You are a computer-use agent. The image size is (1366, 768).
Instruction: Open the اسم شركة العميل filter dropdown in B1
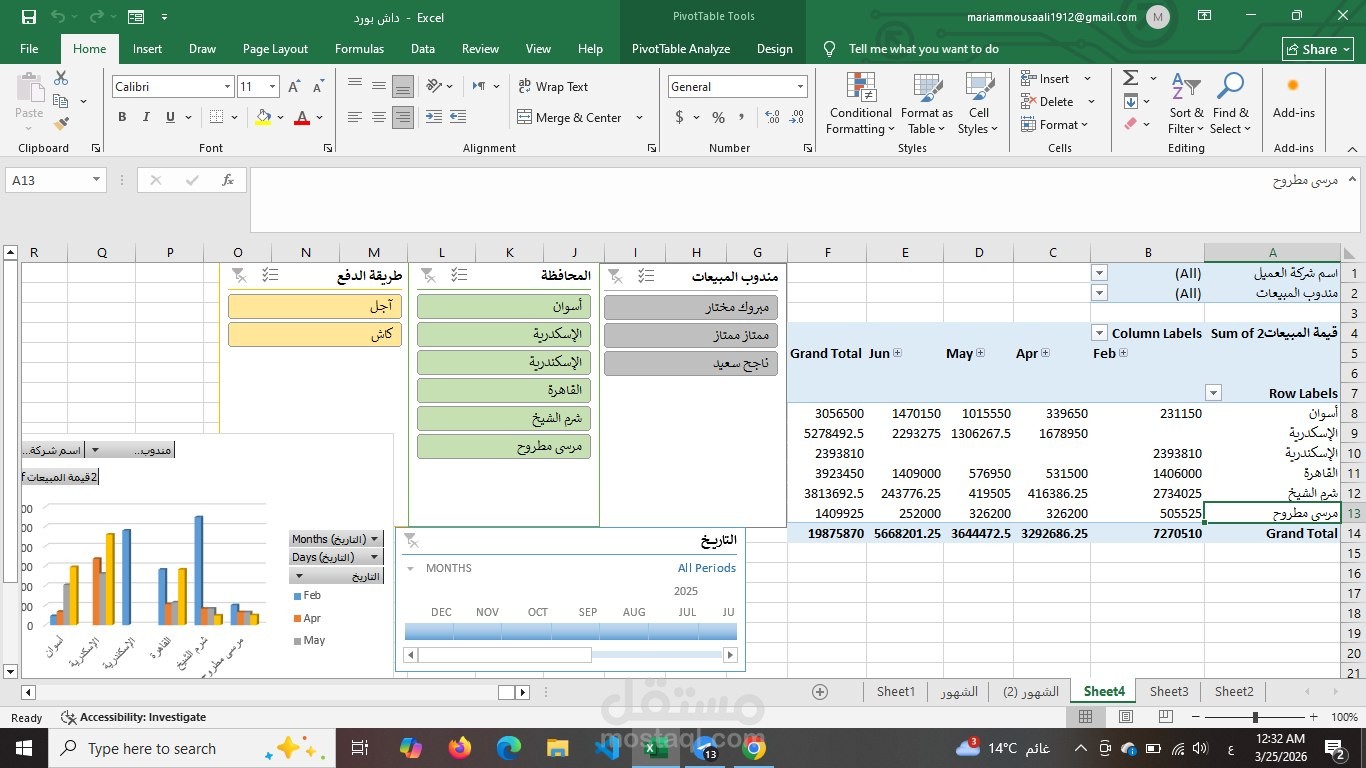(x=1099, y=273)
